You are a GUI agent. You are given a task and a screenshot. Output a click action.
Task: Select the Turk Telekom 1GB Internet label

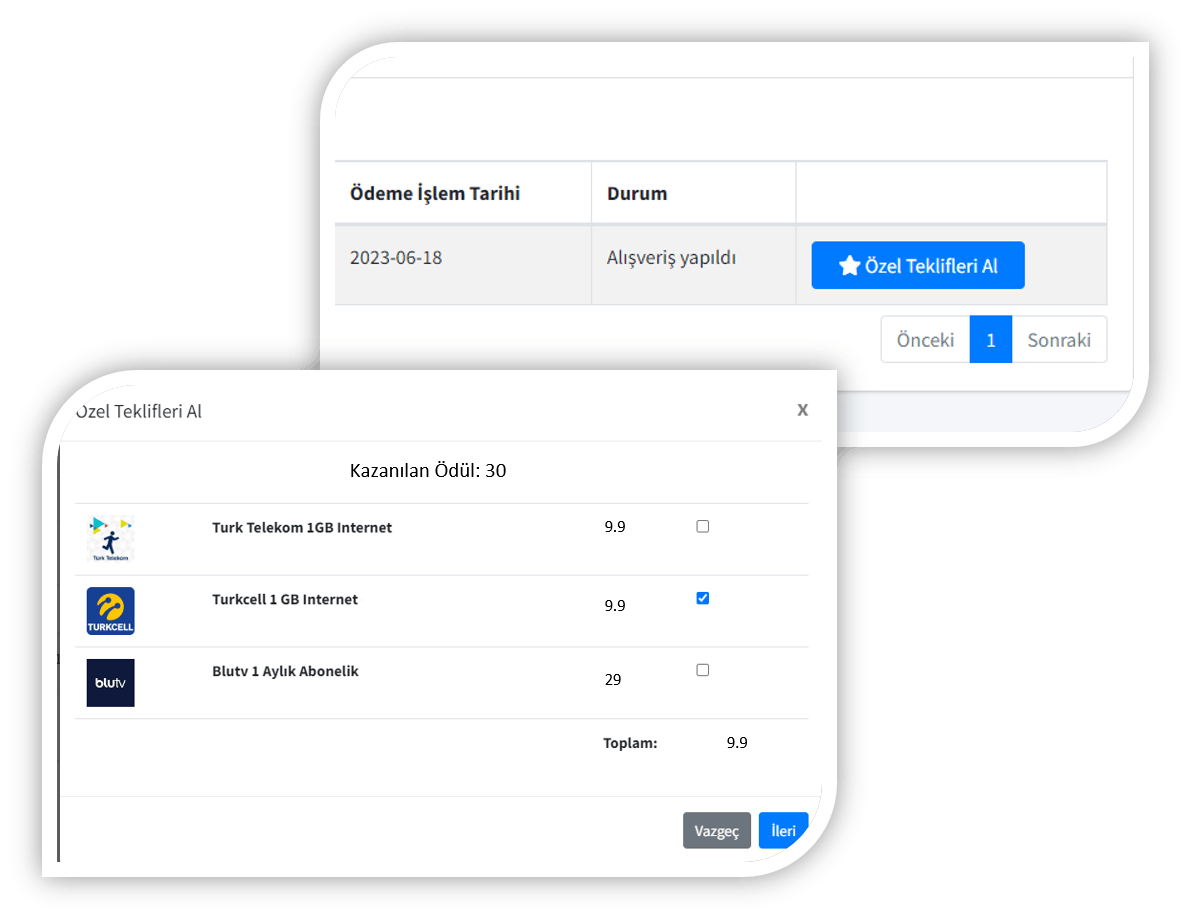pos(302,527)
